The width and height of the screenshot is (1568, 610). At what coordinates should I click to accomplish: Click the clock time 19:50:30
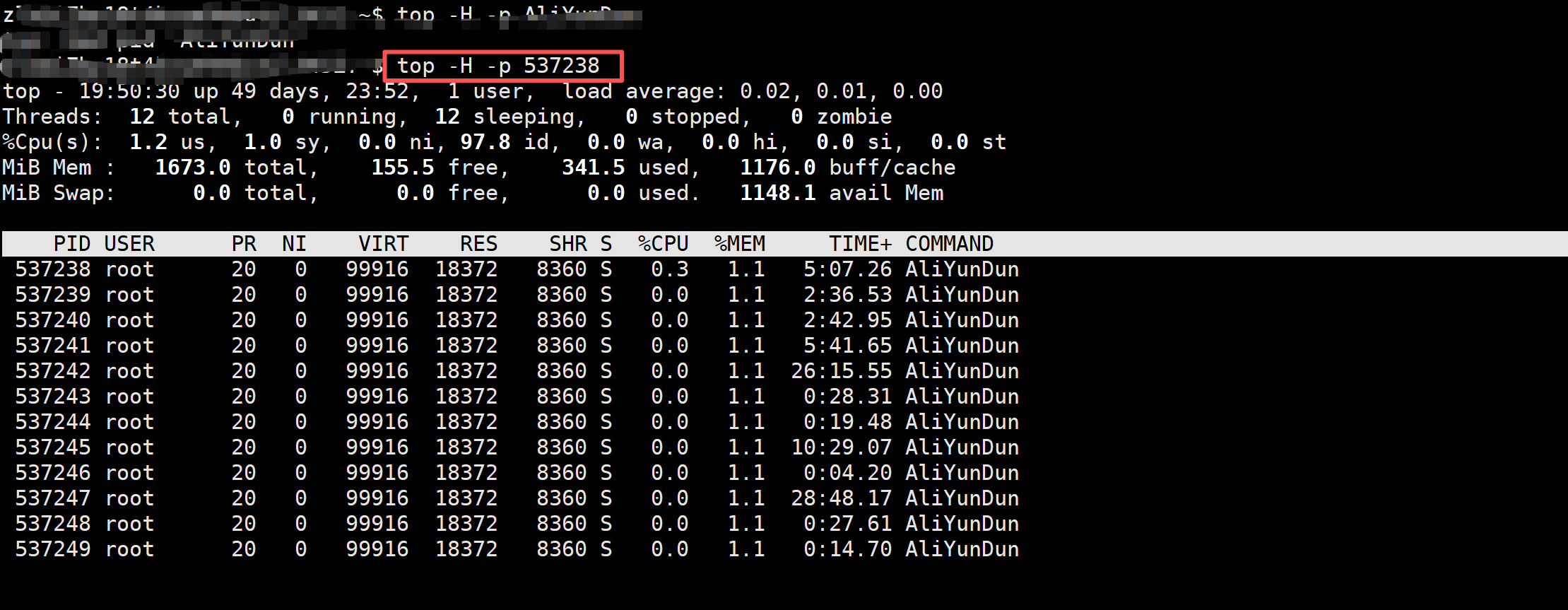pyautogui.click(x=129, y=91)
